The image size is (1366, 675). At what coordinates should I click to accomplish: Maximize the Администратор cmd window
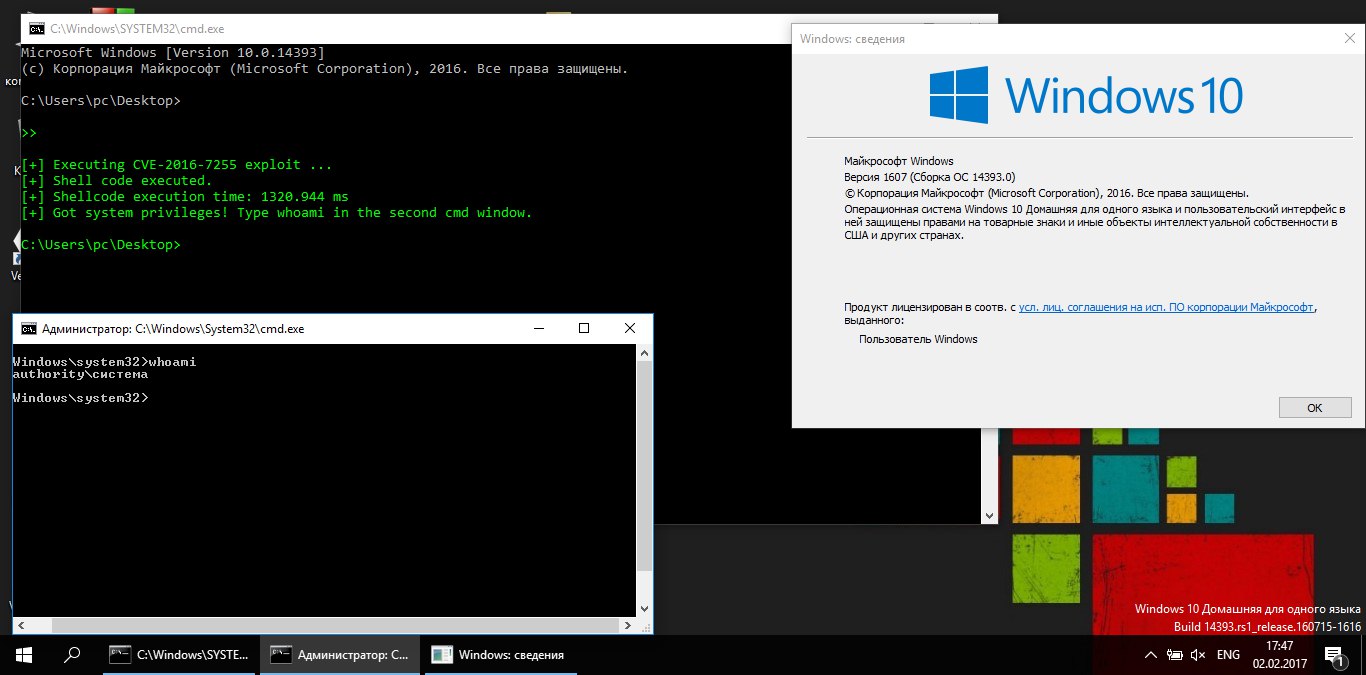click(x=584, y=328)
